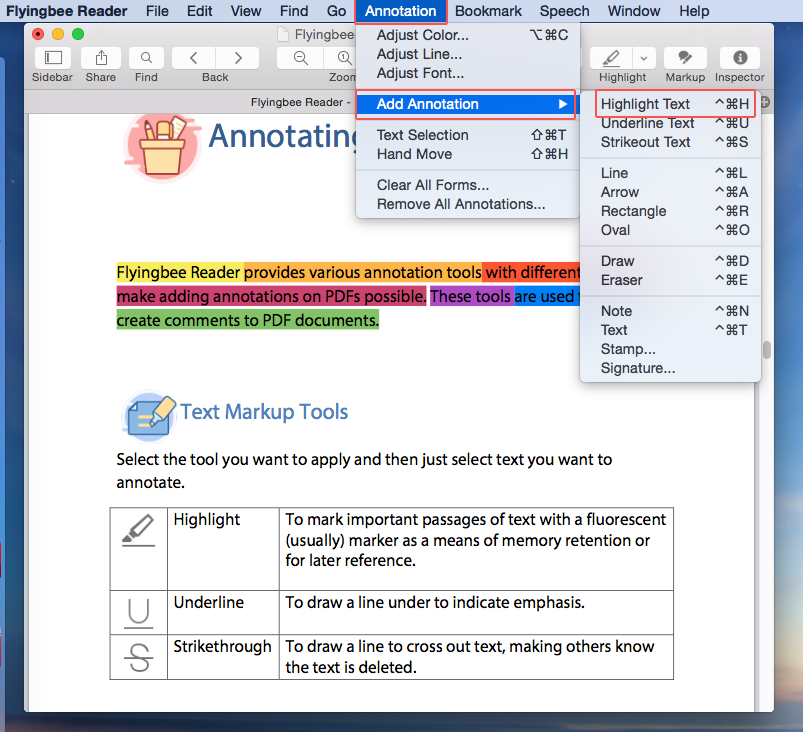The width and height of the screenshot is (803, 732).
Task: Open the Annotation menu
Action: (x=400, y=11)
